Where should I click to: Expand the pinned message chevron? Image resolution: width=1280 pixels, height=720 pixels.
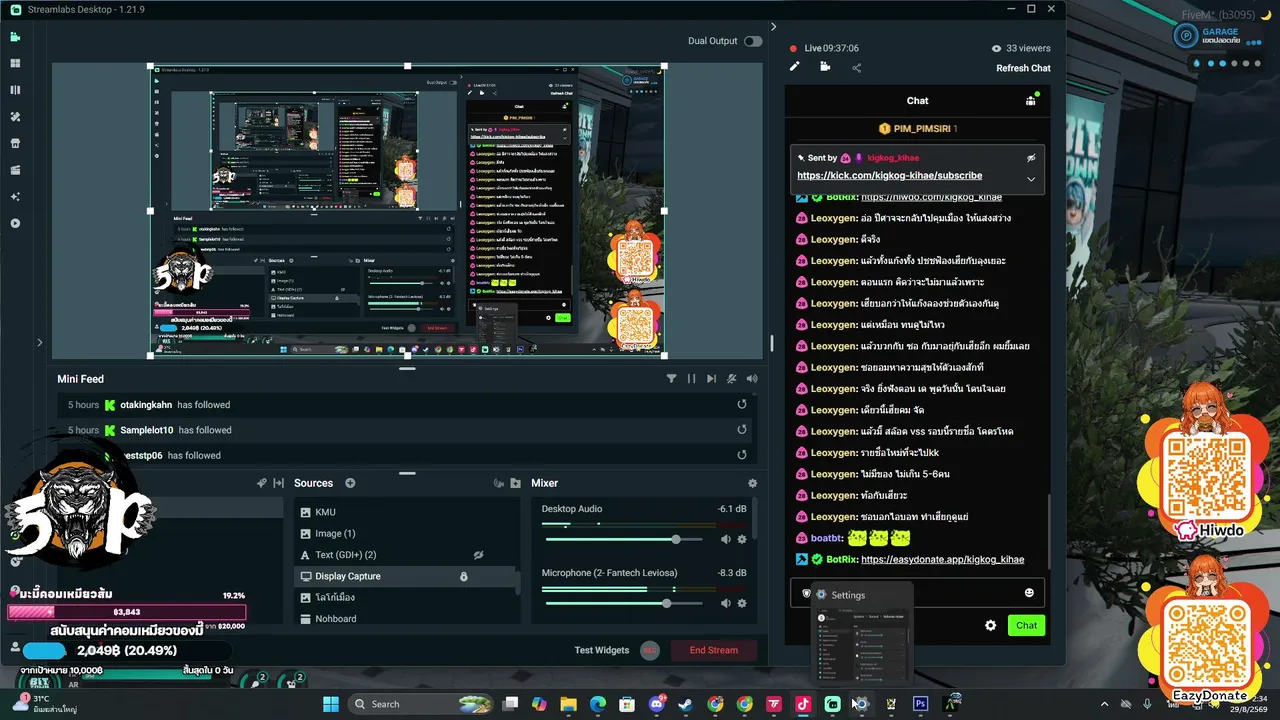1031,179
